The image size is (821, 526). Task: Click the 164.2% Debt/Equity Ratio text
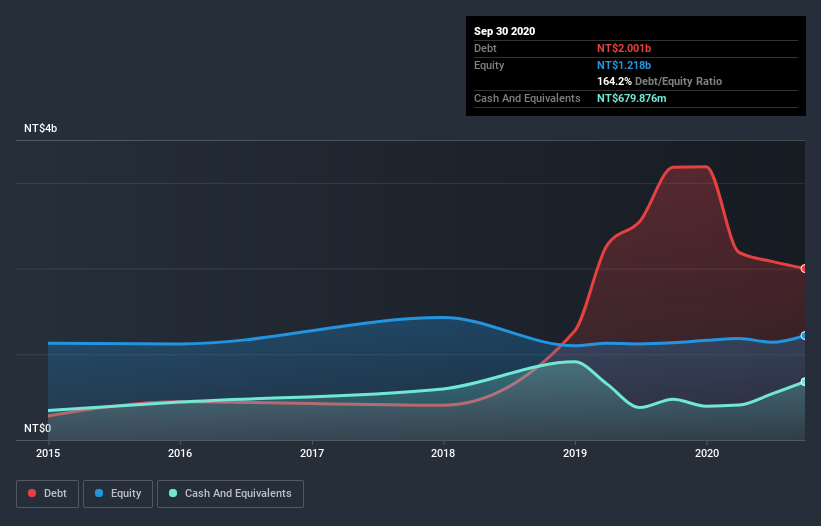tap(659, 82)
